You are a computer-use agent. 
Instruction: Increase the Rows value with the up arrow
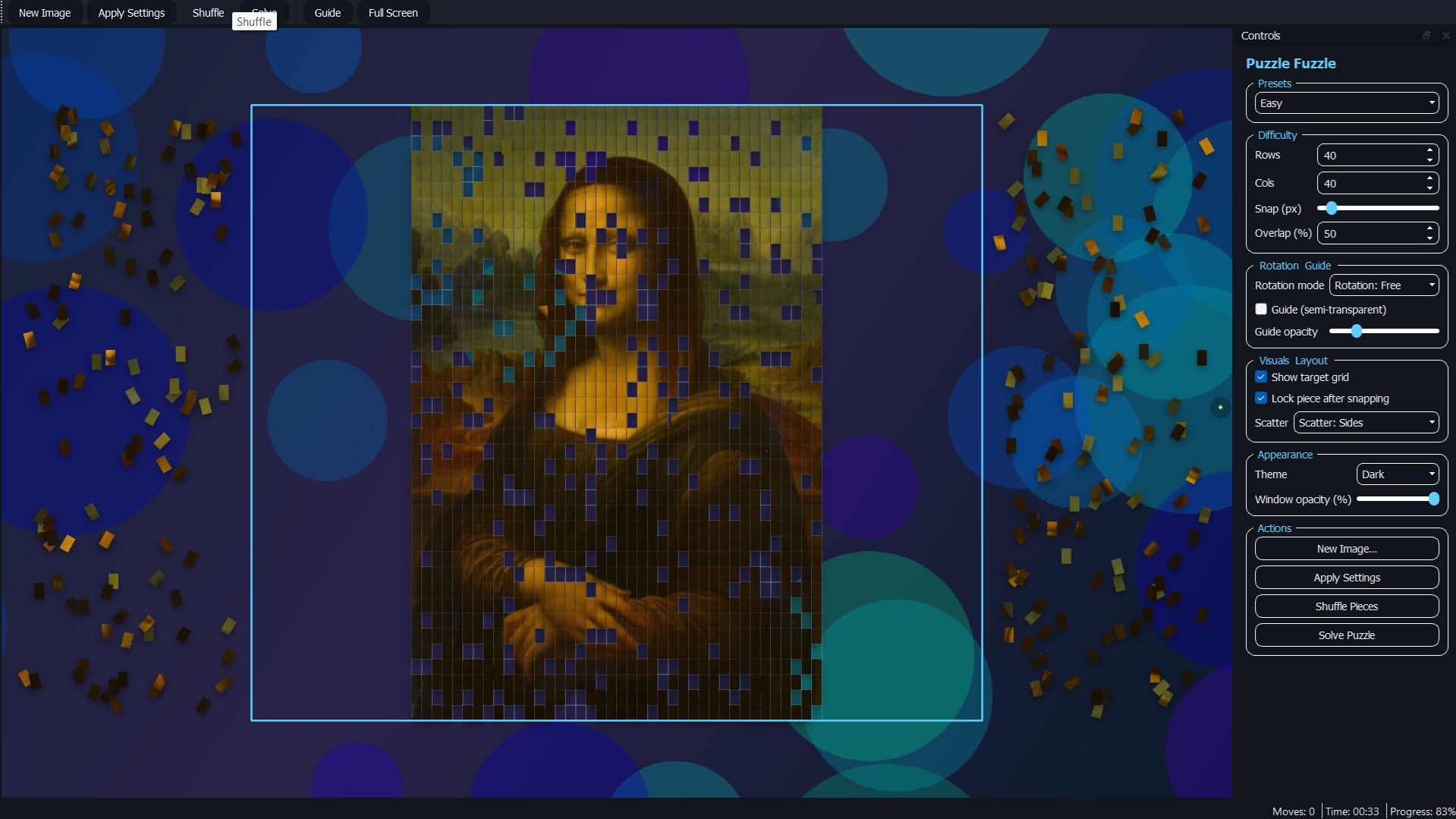(x=1429, y=150)
